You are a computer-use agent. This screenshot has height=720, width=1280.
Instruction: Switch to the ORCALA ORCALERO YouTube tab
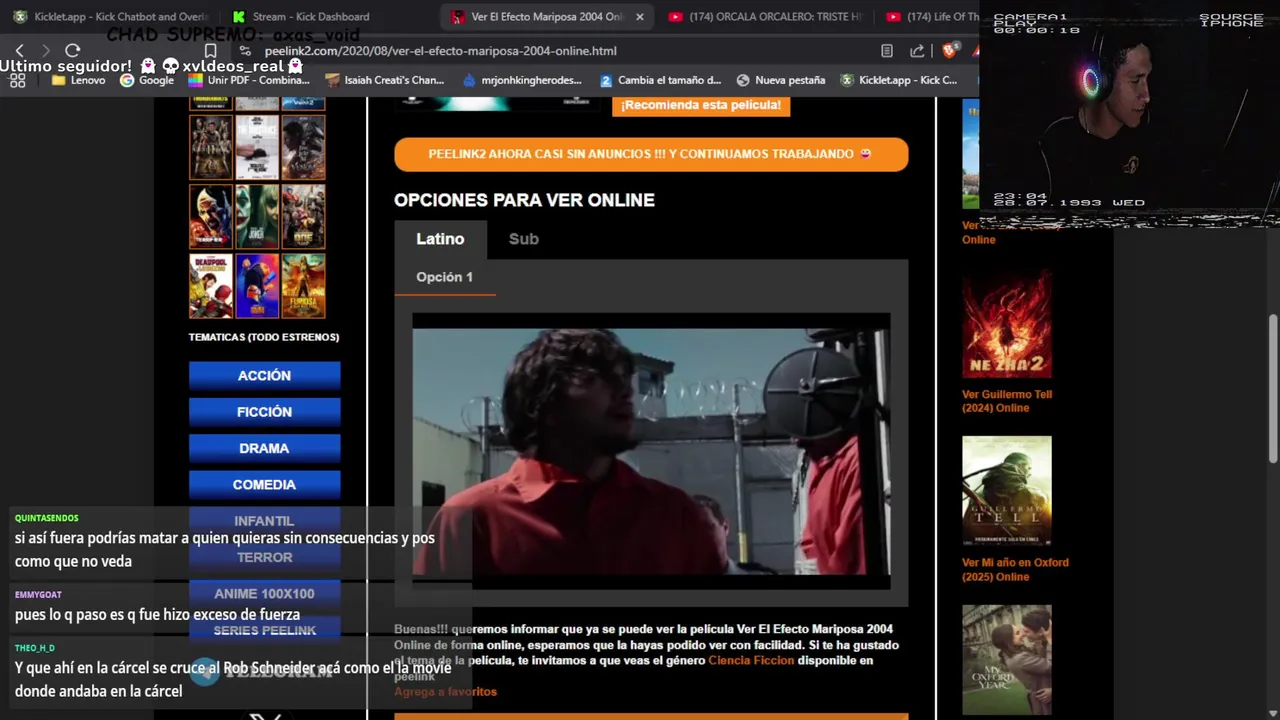click(765, 17)
